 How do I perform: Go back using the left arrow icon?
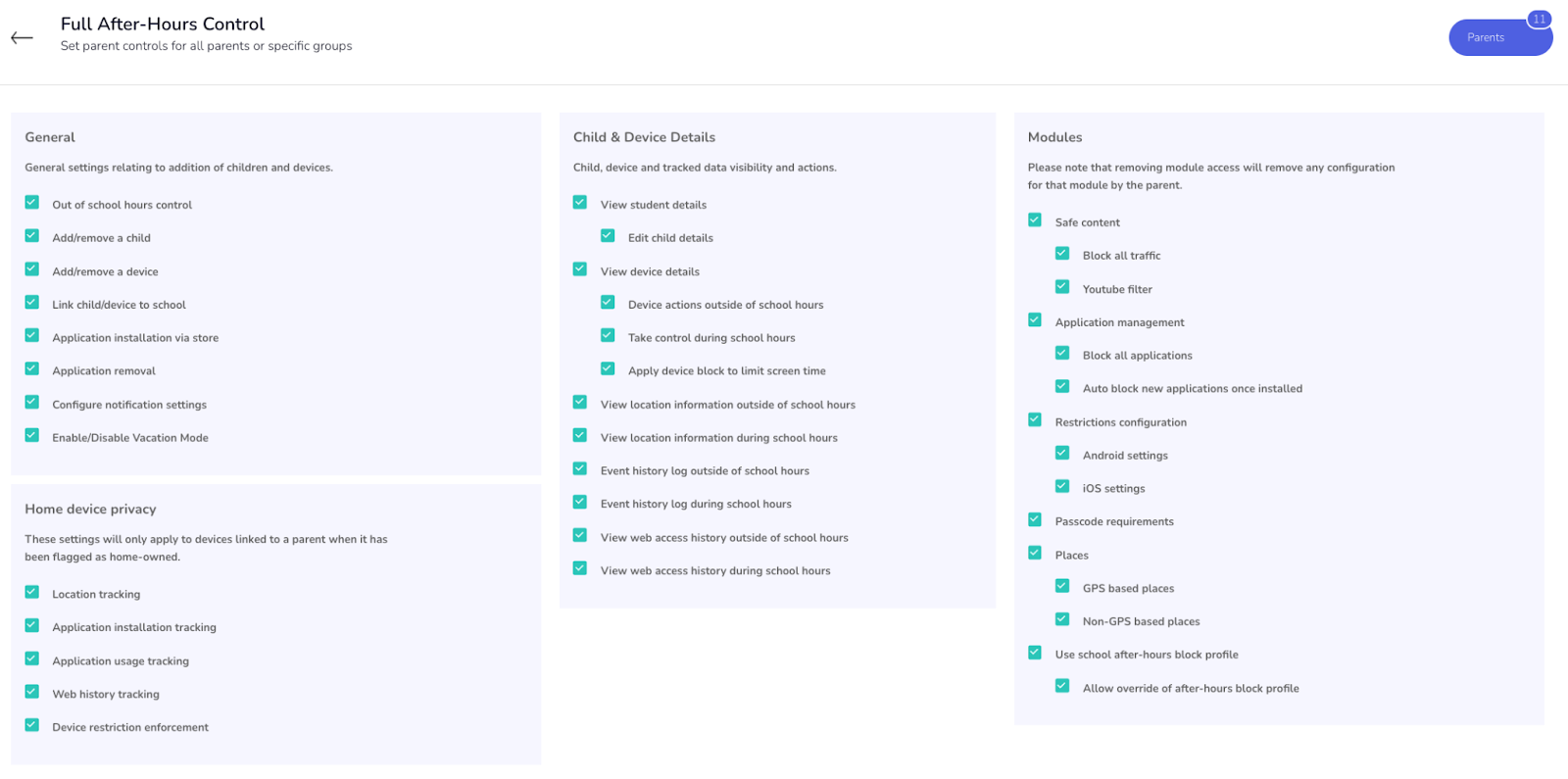22,38
